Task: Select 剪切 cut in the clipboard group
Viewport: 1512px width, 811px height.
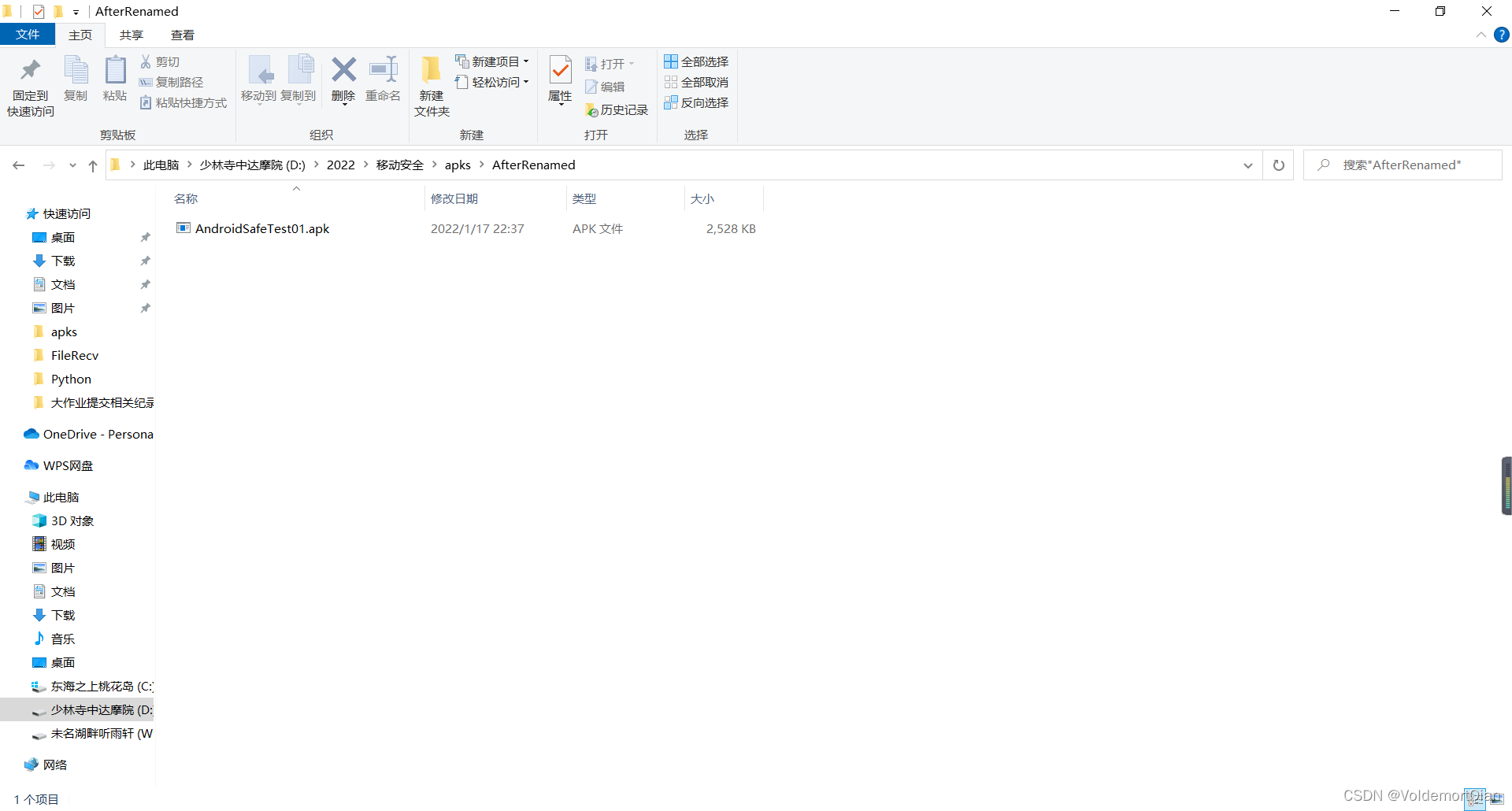Action: click(x=160, y=61)
